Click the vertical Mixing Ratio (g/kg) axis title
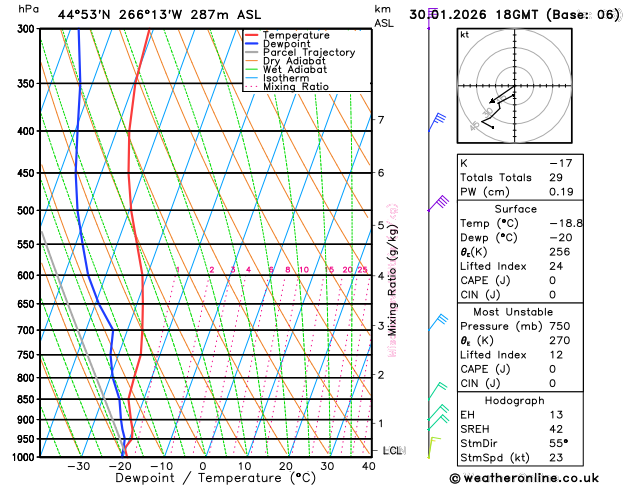This screenshot has height=486, width=629. [393, 281]
